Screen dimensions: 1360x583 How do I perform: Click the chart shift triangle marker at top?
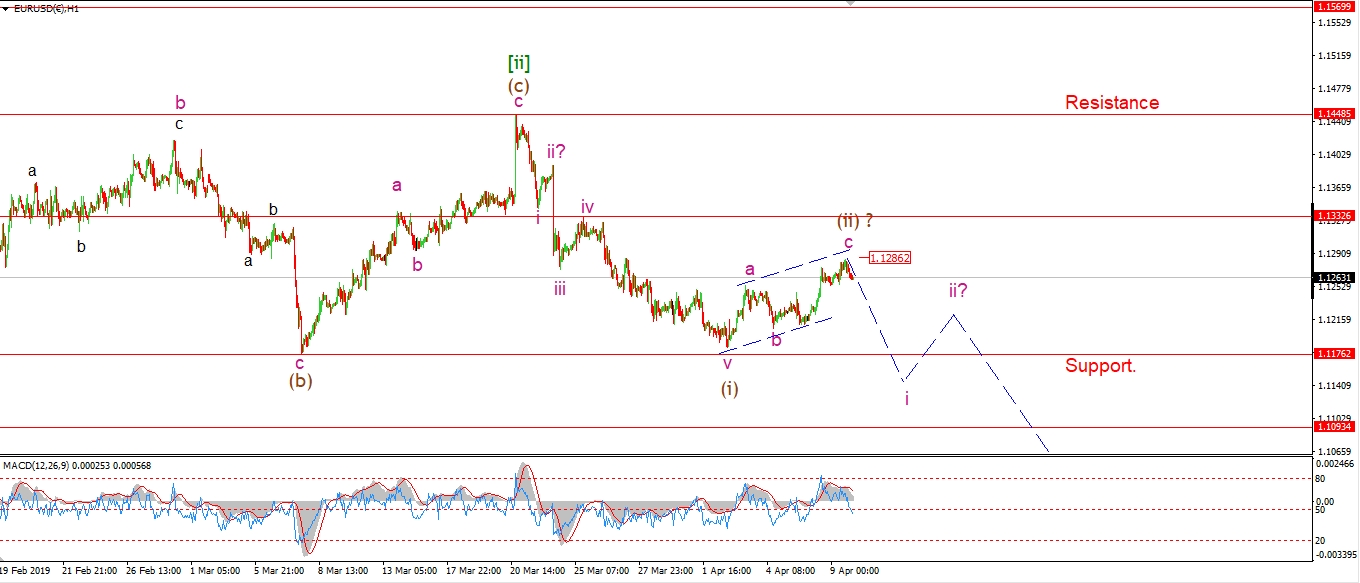pyautogui.click(x=850, y=4)
